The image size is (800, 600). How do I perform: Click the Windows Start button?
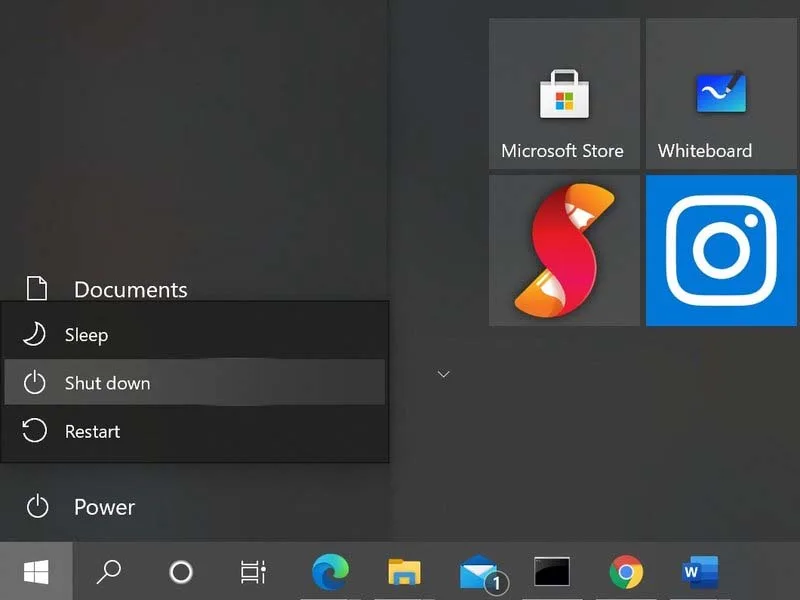[36, 571]
